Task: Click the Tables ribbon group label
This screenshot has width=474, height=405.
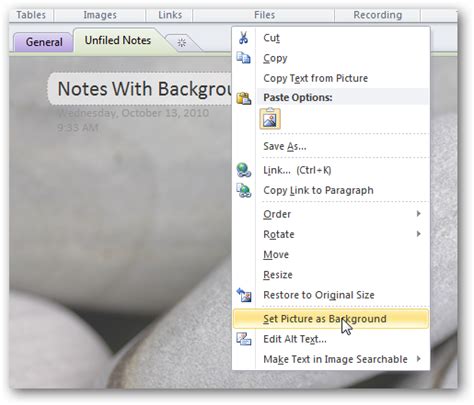Action: pos(31,15)
